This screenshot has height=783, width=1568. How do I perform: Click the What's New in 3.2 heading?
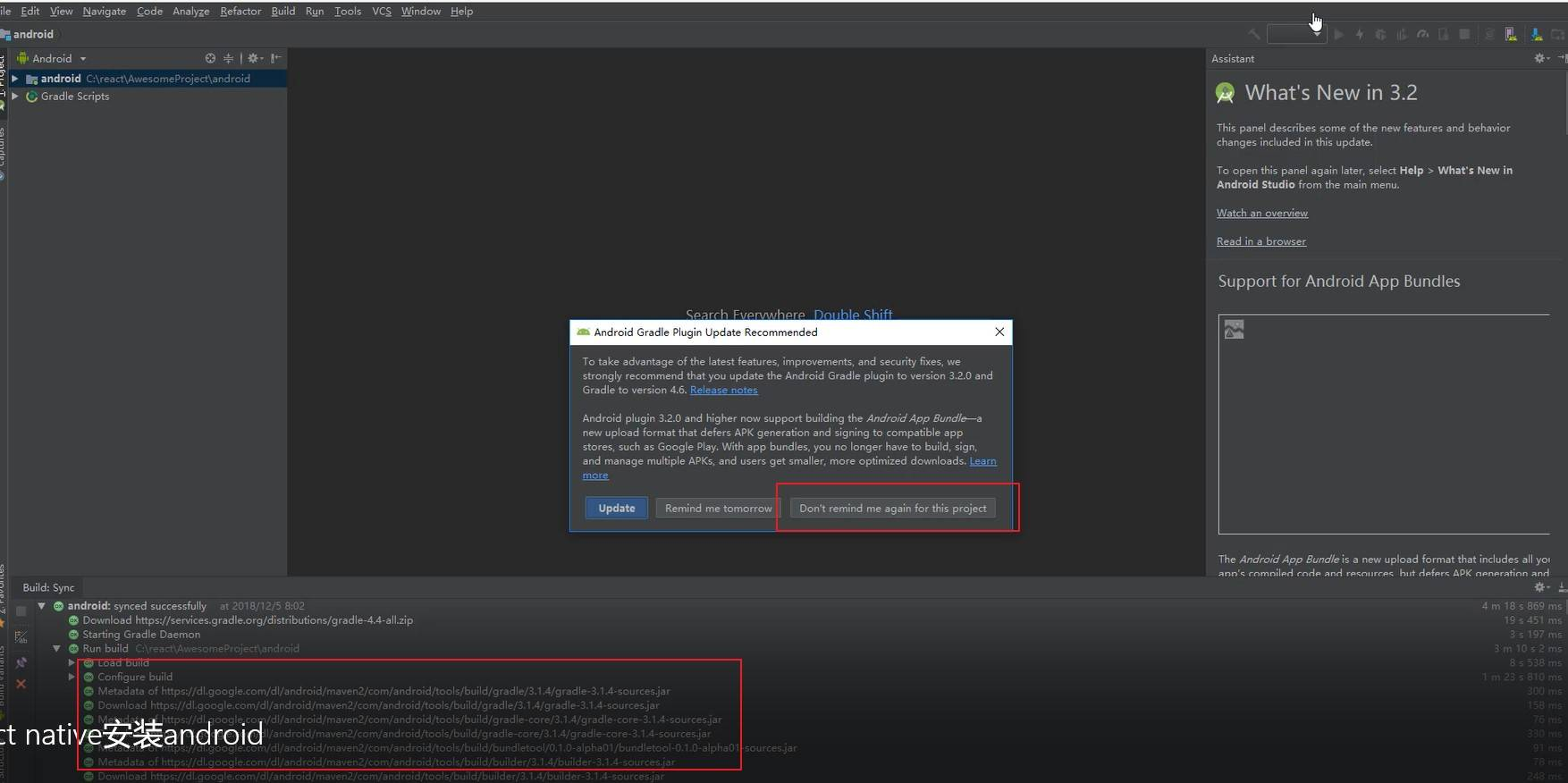click(x=1331, y=93)
